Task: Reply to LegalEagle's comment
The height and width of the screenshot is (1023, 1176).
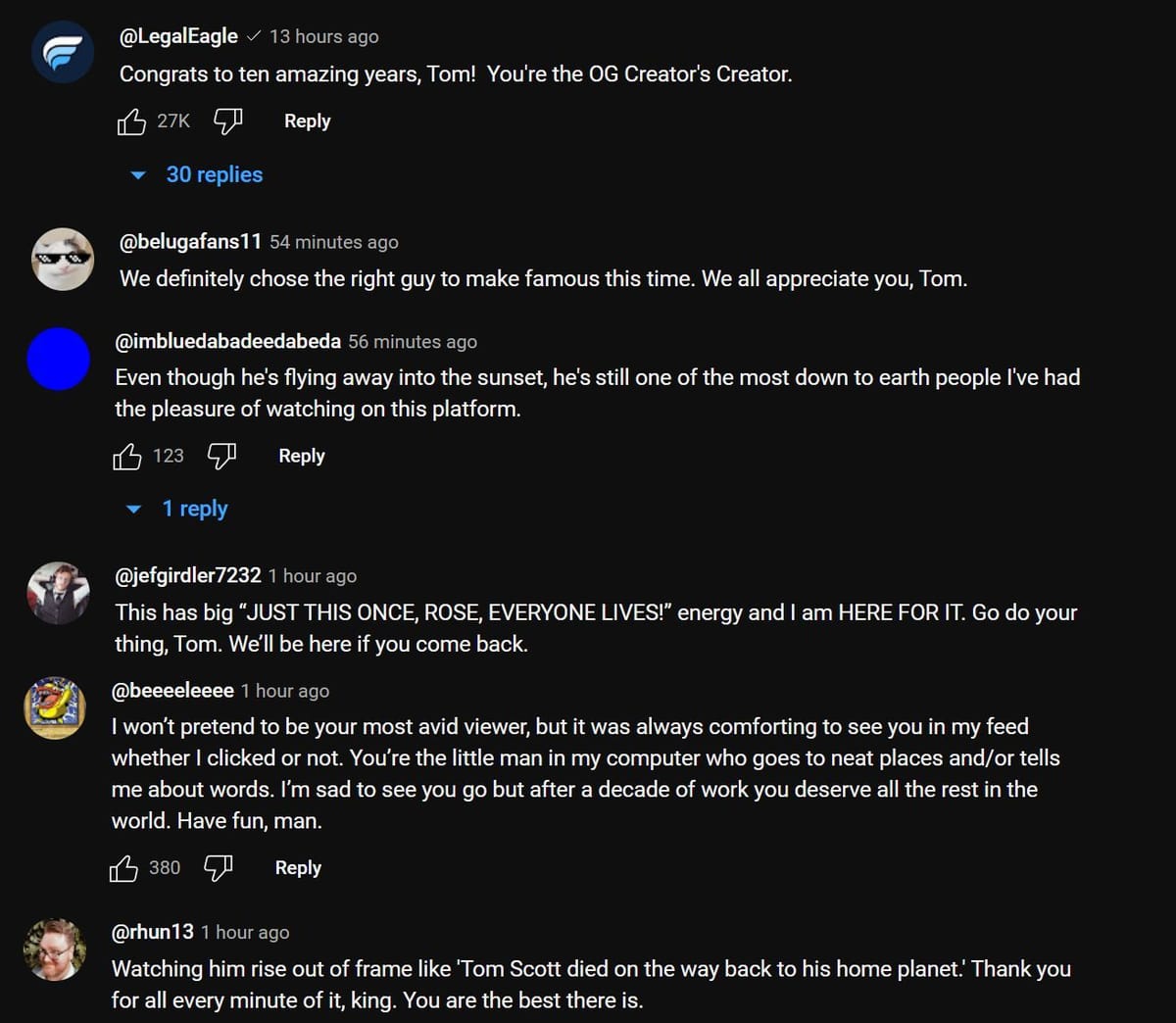Action: [x=307, y=121]
